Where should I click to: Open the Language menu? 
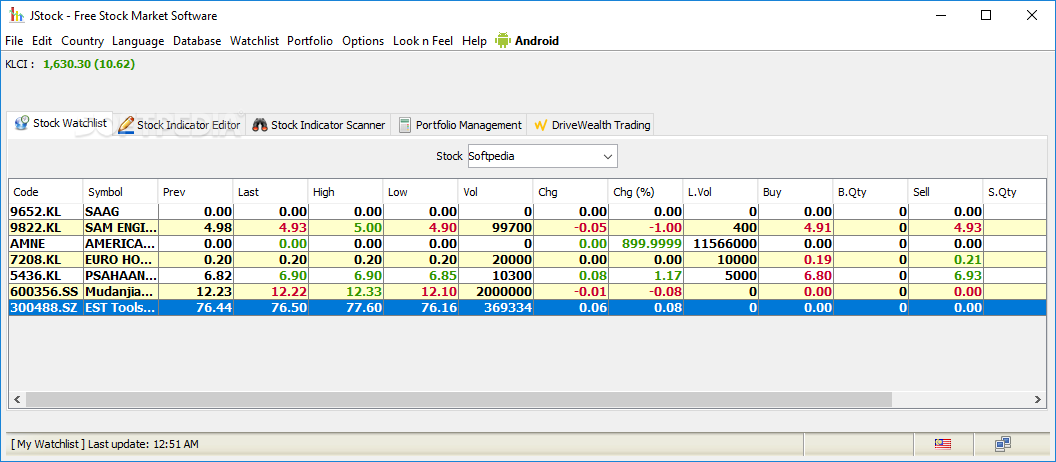pyautogui.click(x=138, y=41)
